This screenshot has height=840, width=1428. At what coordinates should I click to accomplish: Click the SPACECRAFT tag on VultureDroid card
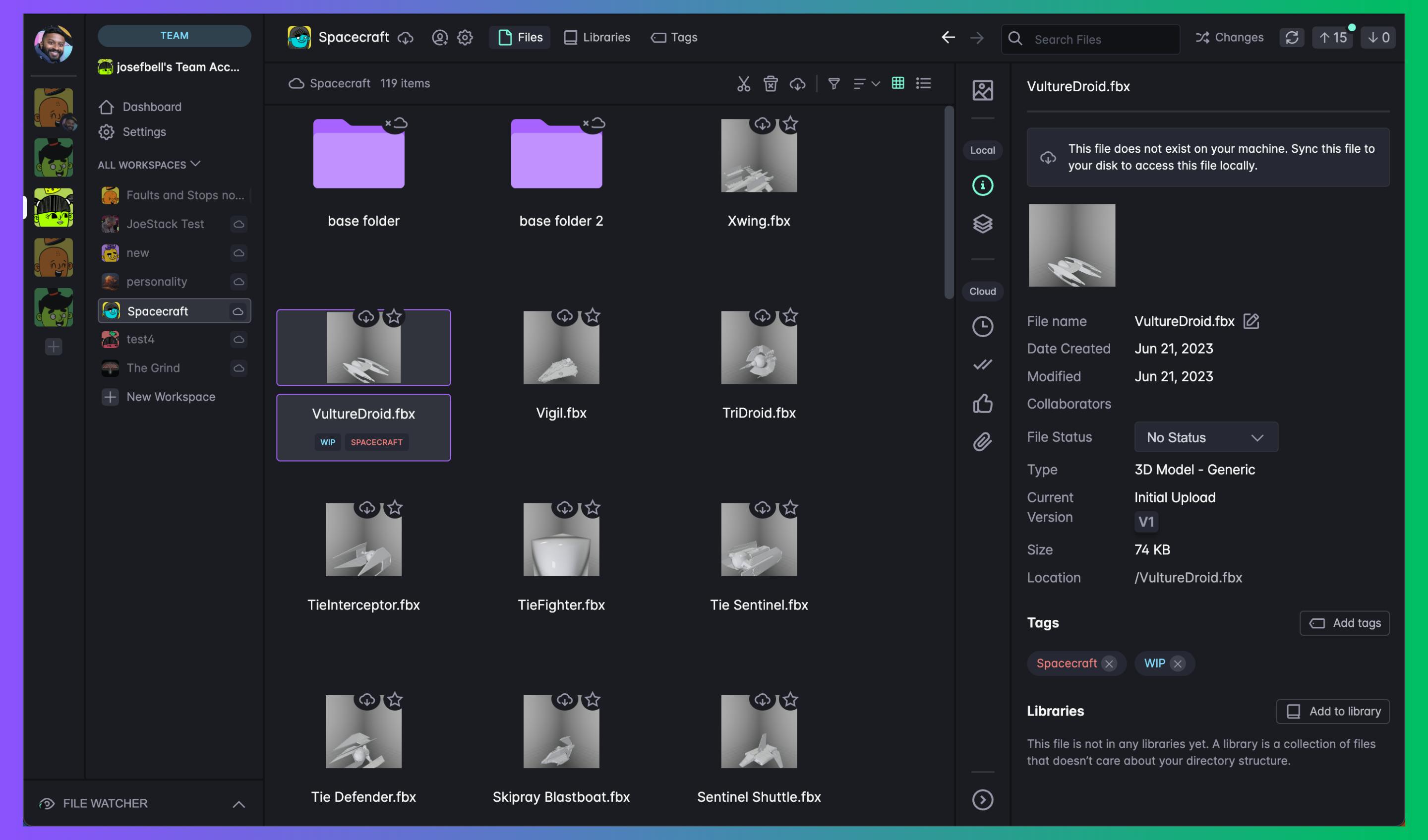pyautogui.click(x=376, y=442)
